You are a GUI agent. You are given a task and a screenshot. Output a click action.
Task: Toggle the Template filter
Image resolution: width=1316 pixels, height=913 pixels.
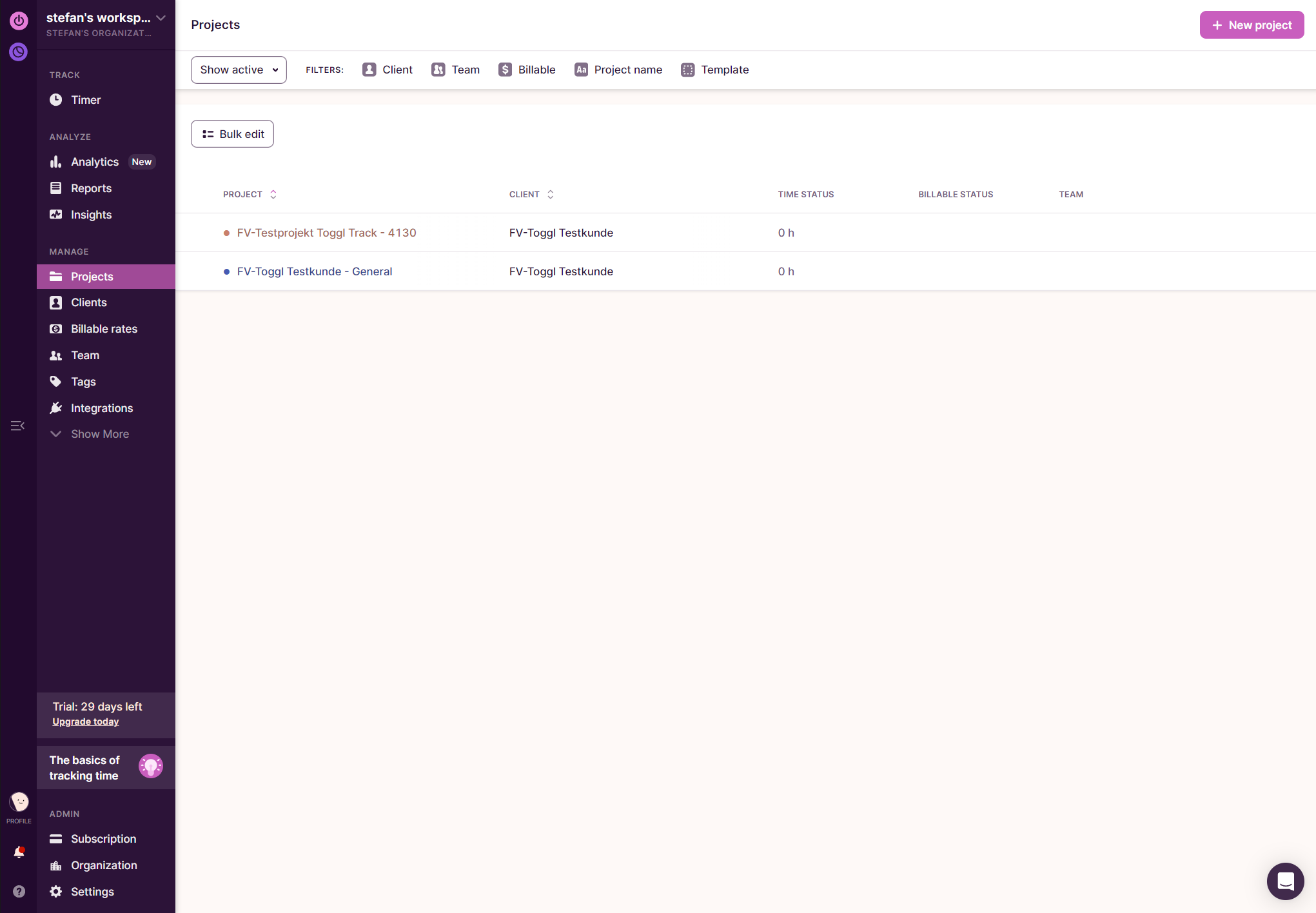point(714,70)
